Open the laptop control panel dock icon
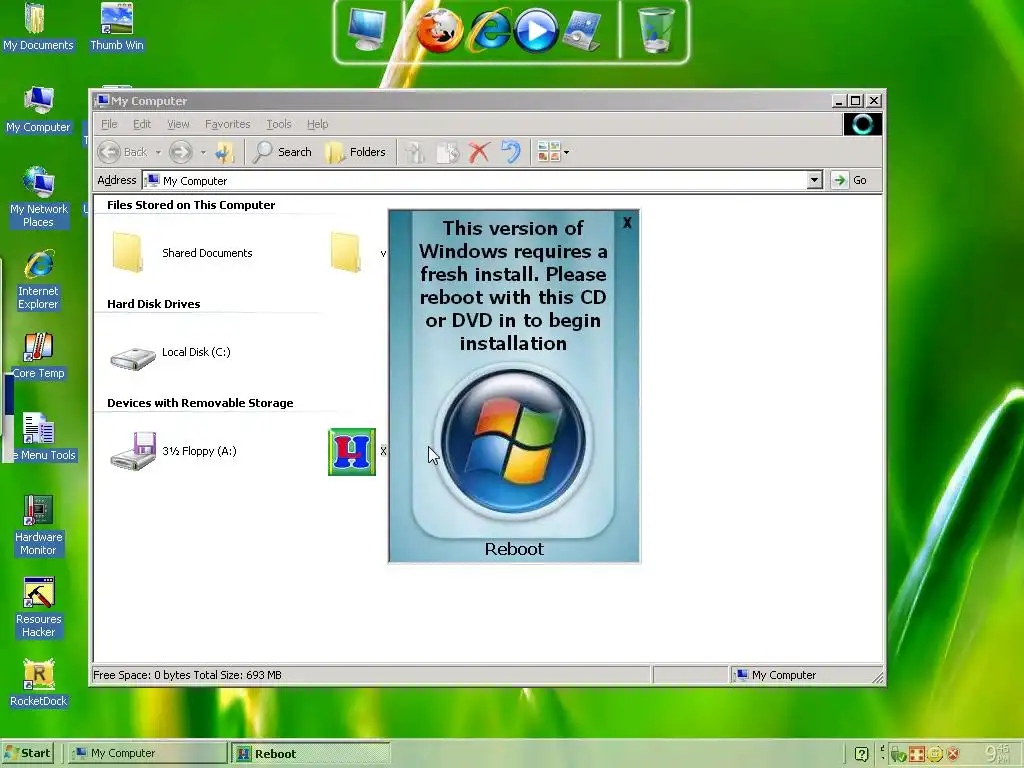Viewport: 1024px width, 768px height. tap(583, 31)
